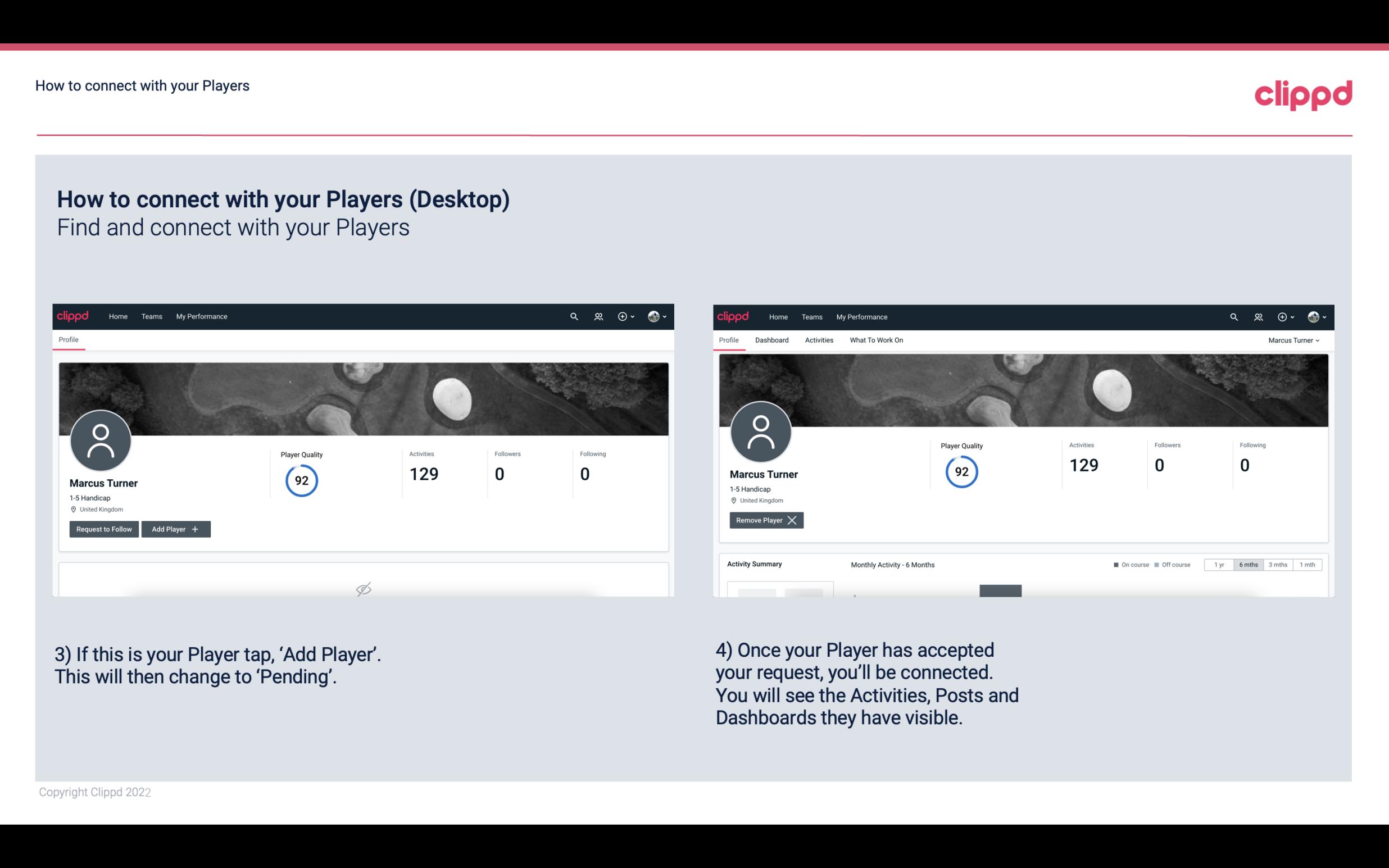Switch to 'What To On' tab in right panel
The width and height of the screenshot is (1389, 868).
(x=876, y=340)
